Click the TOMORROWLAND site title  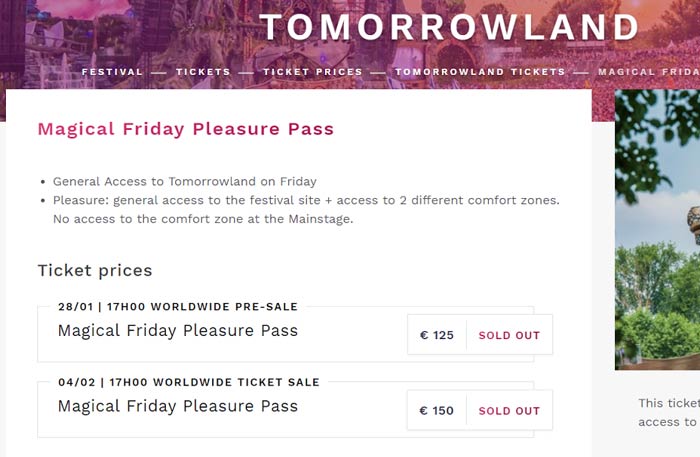449,27
